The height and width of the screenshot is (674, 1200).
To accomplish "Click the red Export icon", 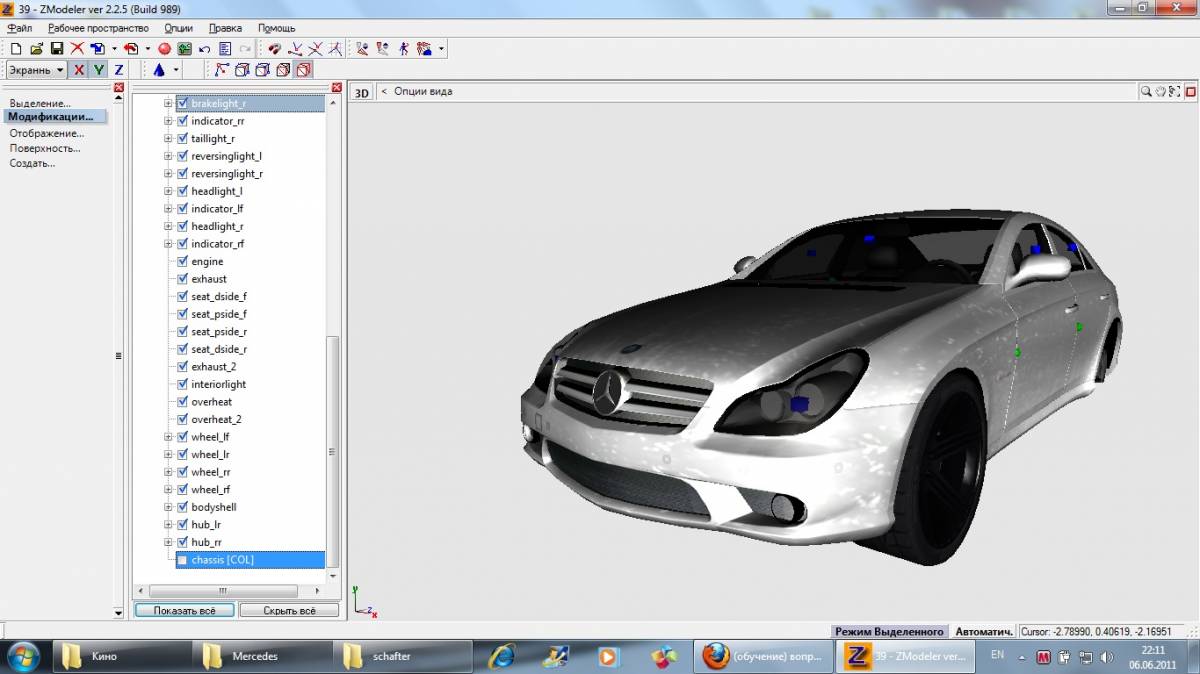I will [130, 48].
